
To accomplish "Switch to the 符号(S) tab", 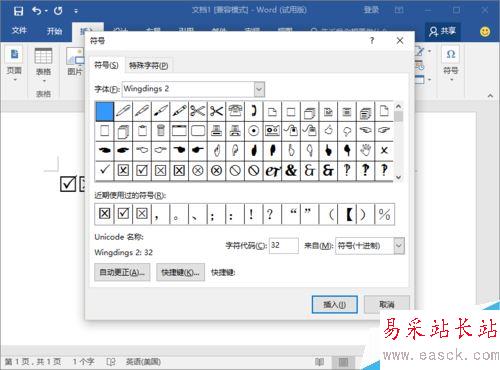I will point(106,65).
